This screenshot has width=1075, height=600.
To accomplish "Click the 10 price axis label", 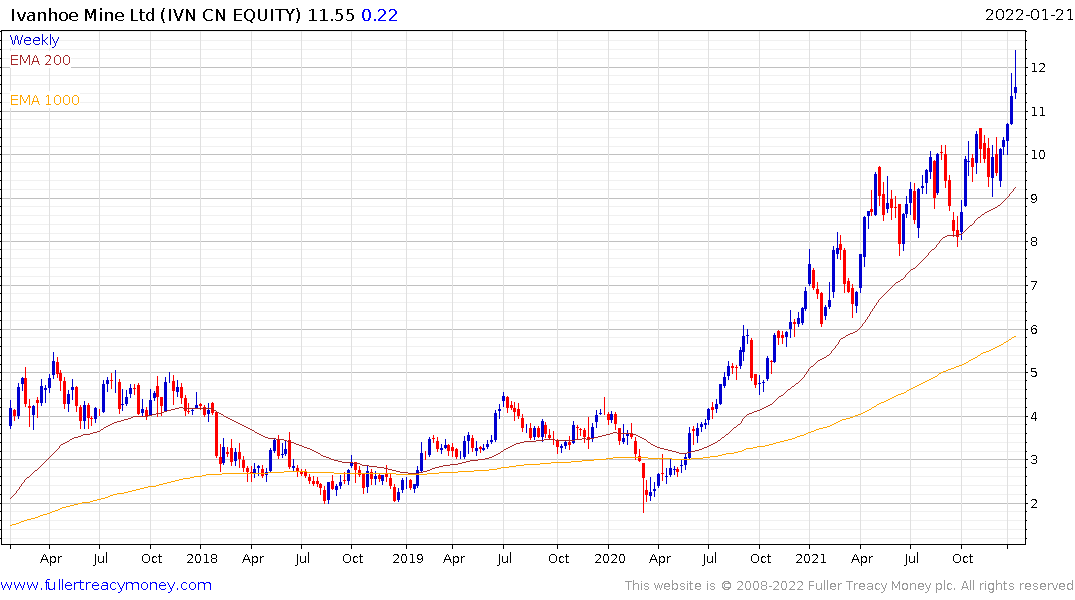I will click(1038, 154).
